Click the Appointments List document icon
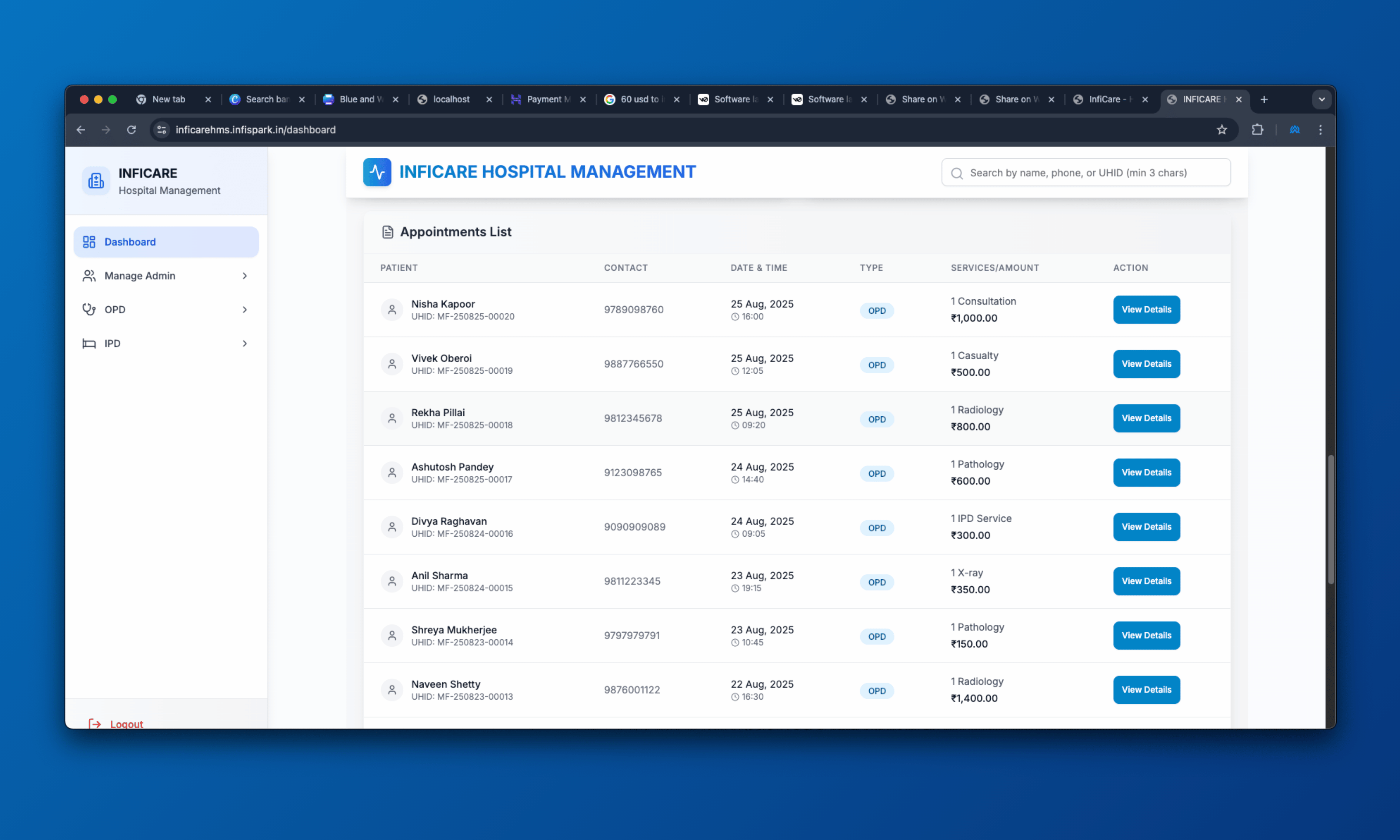The width and height of the screenshot is (1400, 840). 388,232
